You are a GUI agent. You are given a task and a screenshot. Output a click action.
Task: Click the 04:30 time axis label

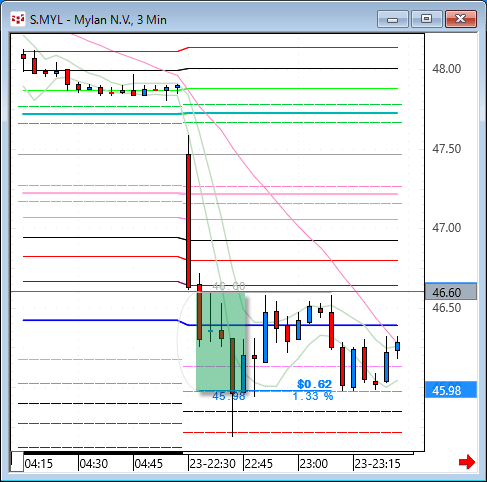click(x=94, y=464)
